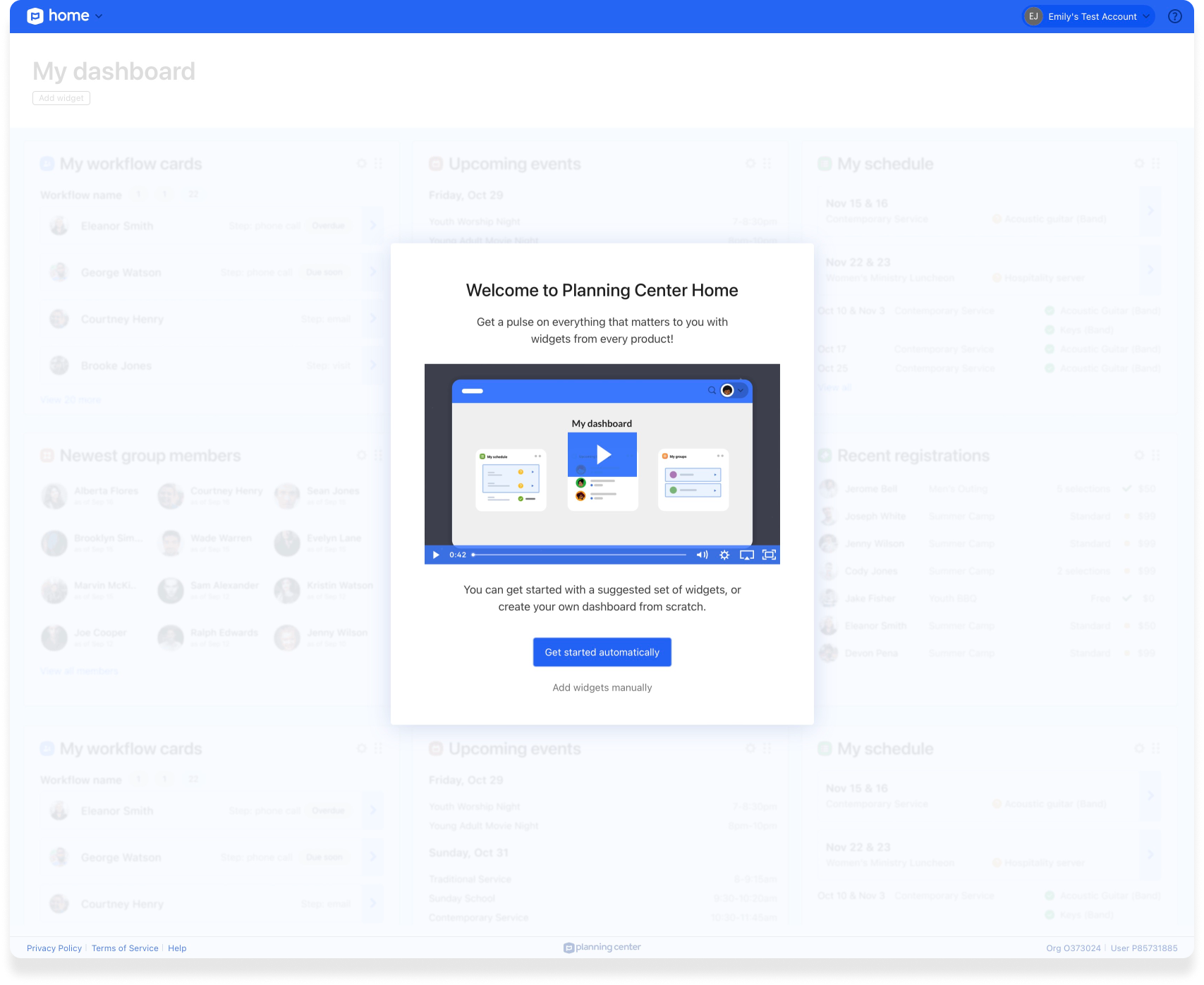The image size is (1204, 985).
Task: Click the Help link in the footer
Action: 177,948
